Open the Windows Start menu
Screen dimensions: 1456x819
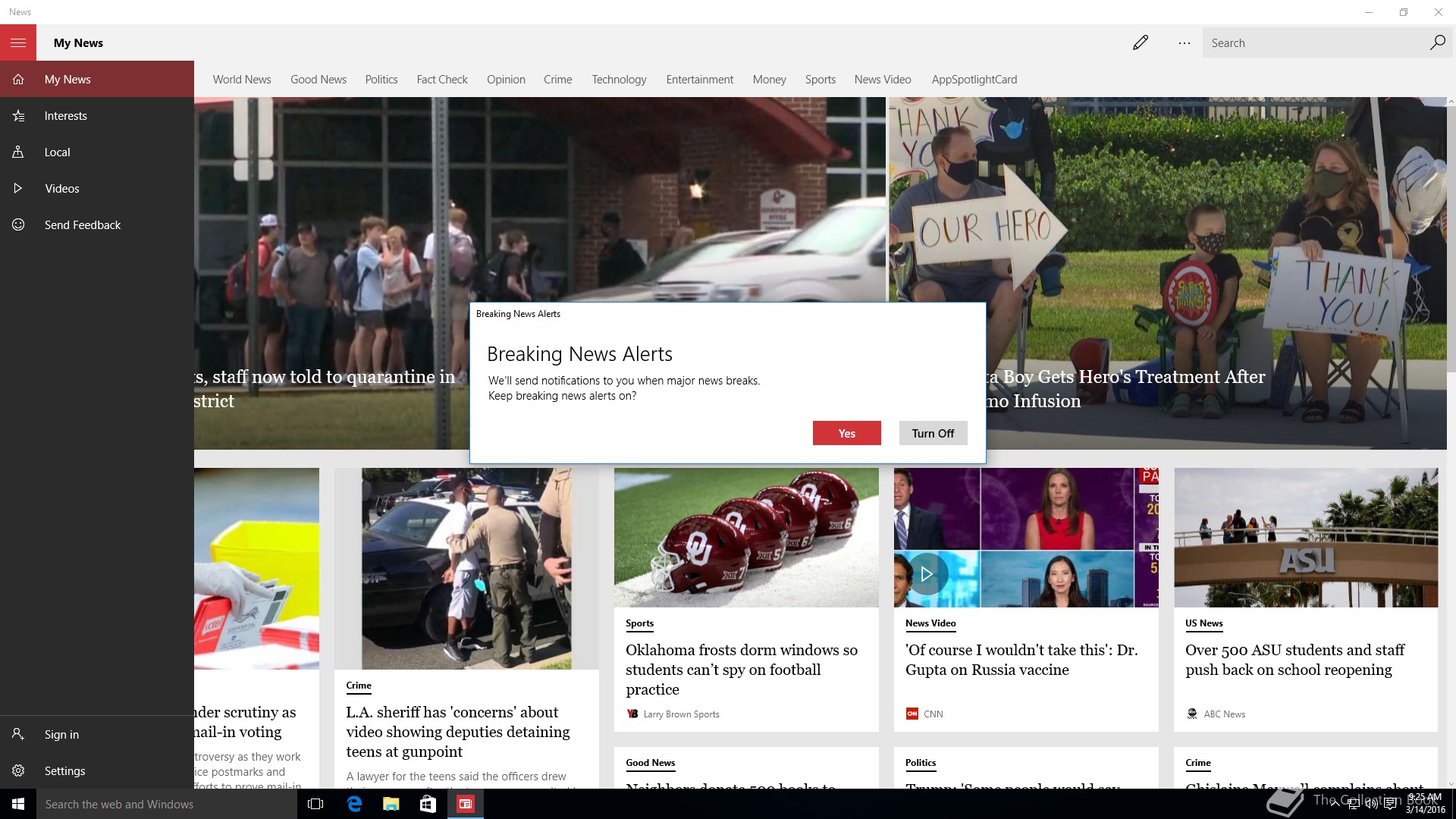tap(18, 804)
